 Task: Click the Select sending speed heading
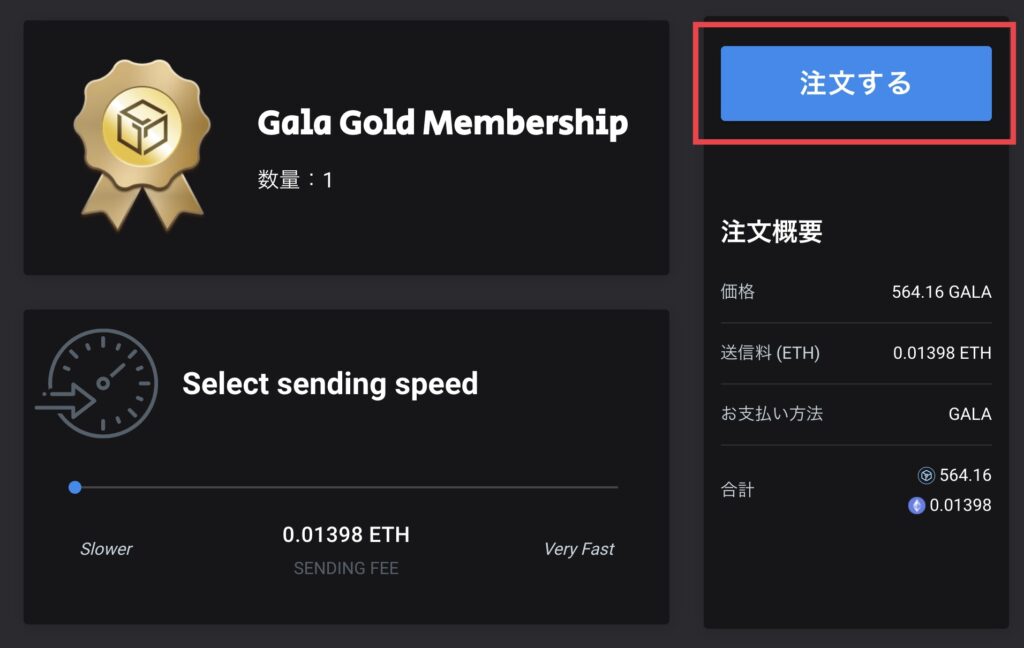point(330,383)
